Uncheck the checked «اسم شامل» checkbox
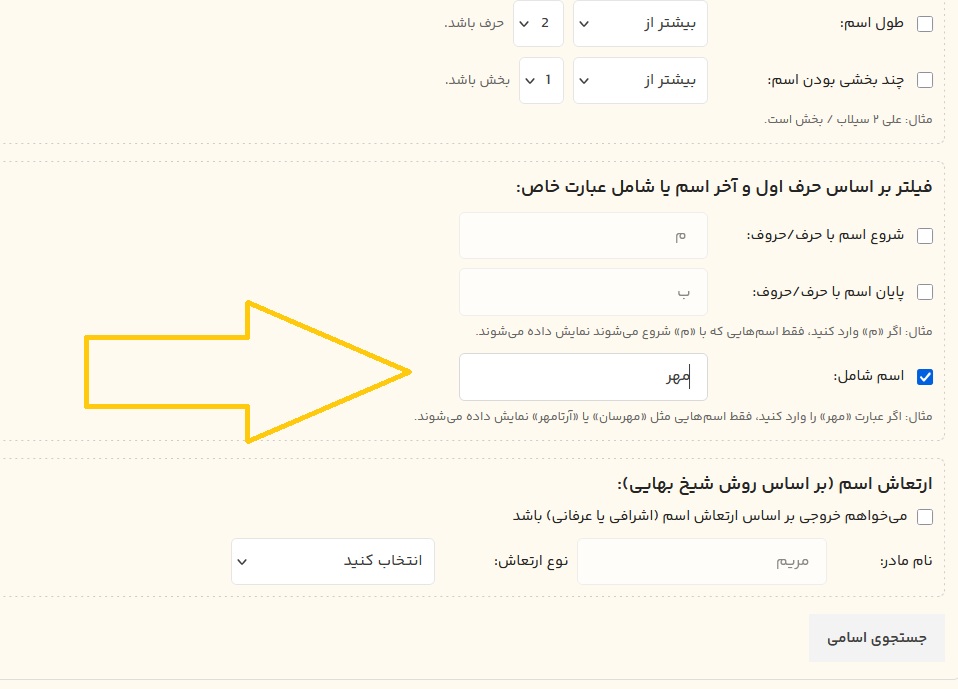Screen dimensions: 958x689 [925, 376]
